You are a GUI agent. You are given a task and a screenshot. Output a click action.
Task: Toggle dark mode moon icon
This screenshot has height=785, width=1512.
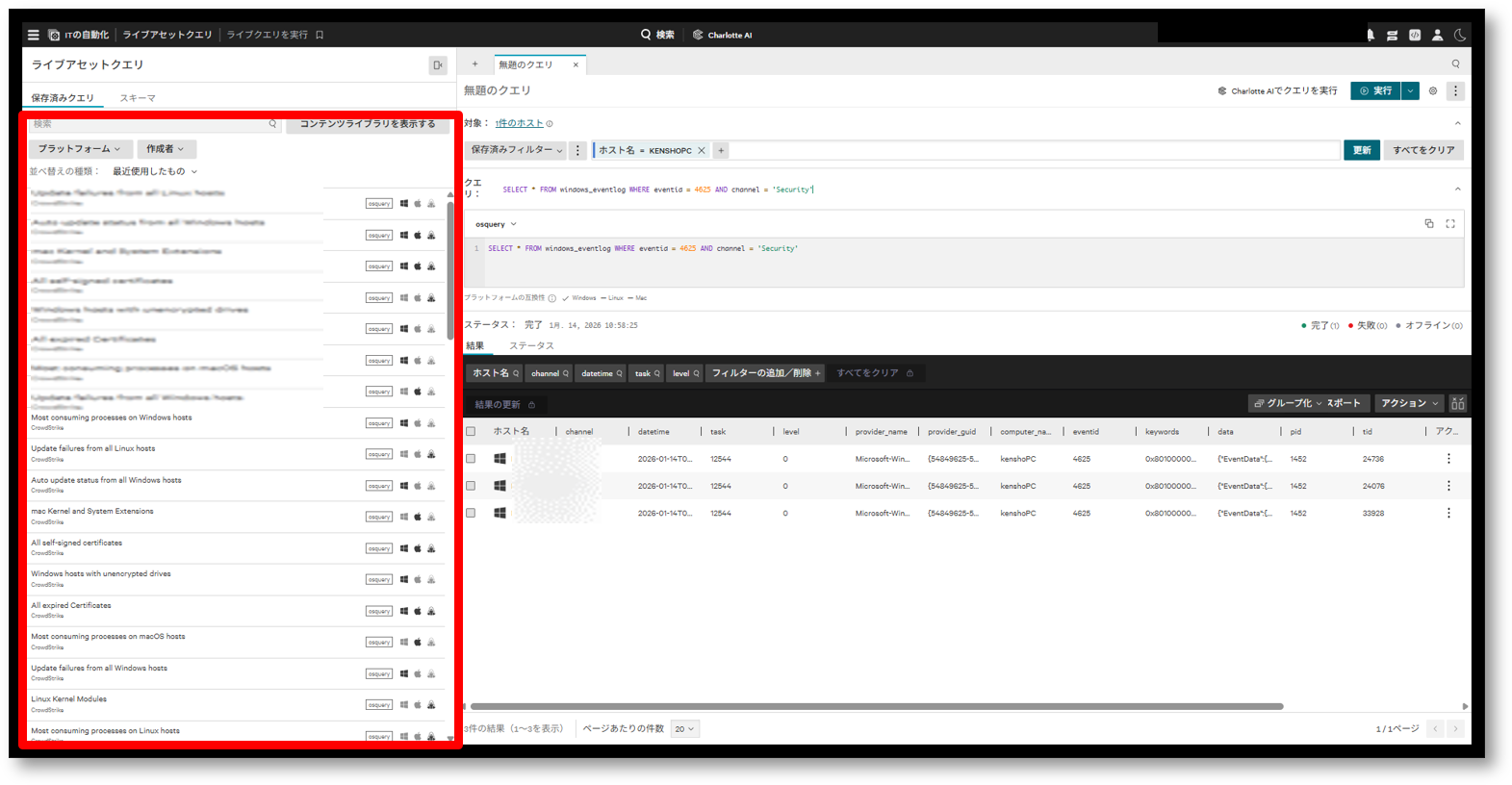(x=1460, y=35)
